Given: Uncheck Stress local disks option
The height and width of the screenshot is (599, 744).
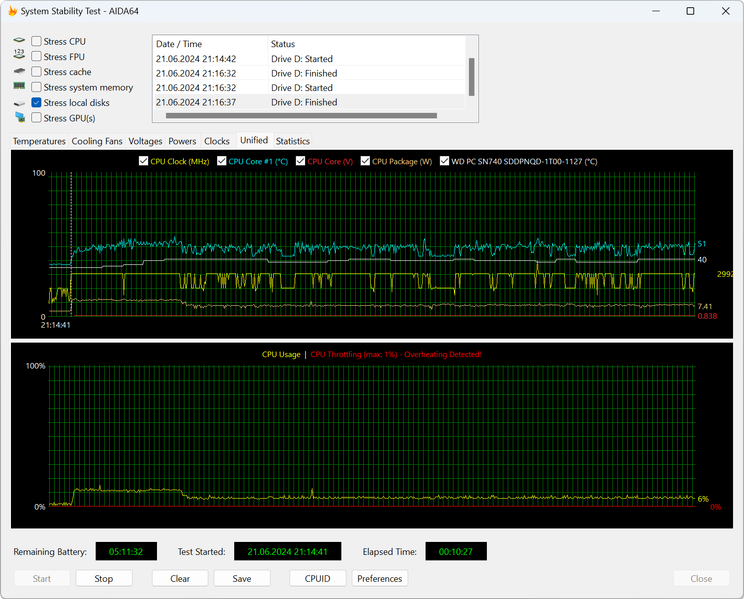Looking at the screenshot, I should (x=37, y=103).
